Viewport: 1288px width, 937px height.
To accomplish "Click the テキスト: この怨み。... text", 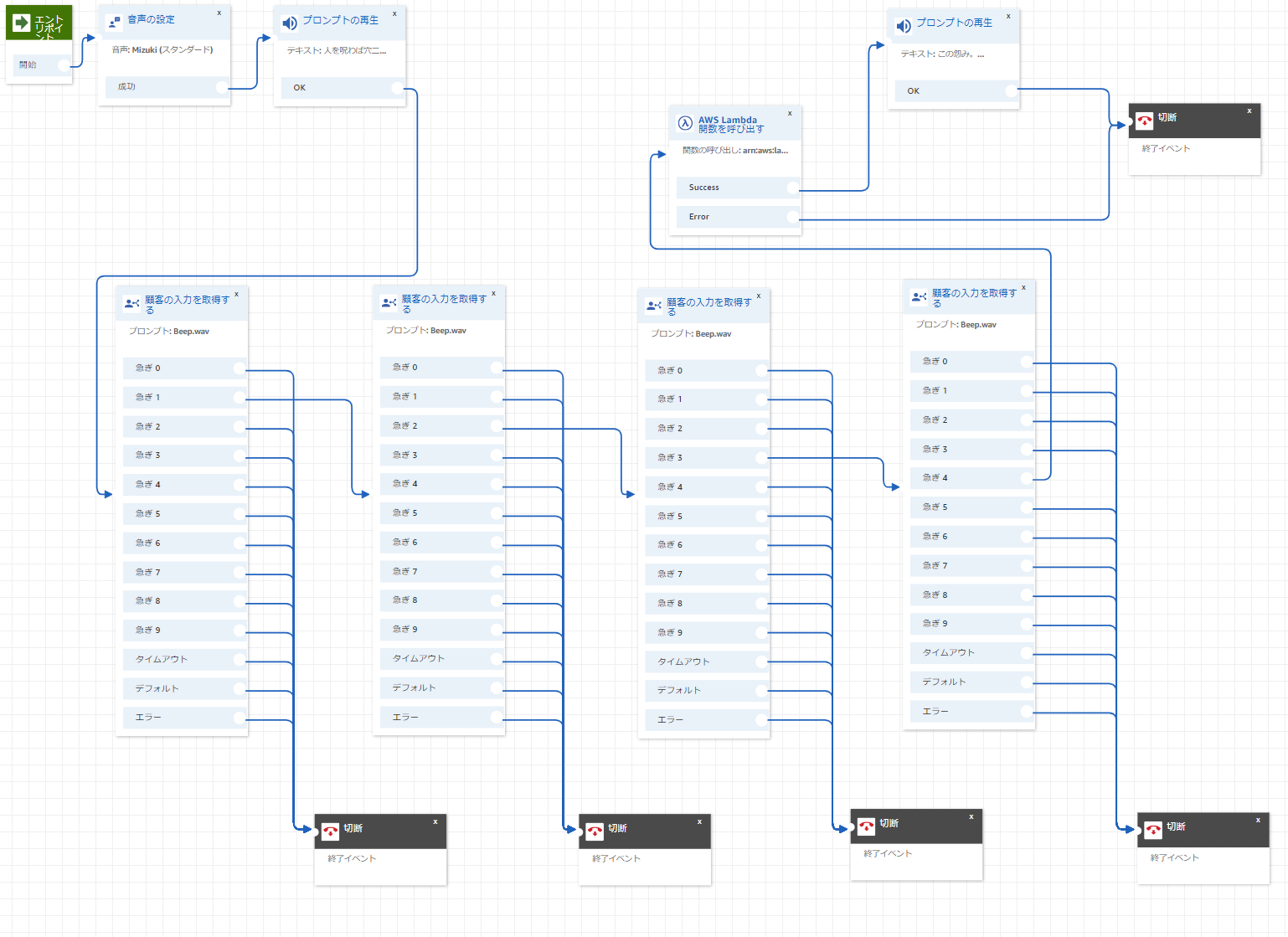I will point(942,54).
